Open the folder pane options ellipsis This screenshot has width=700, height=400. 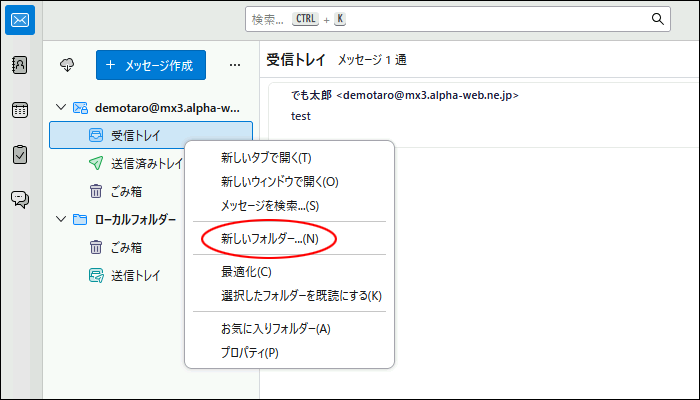pos(235,65)
